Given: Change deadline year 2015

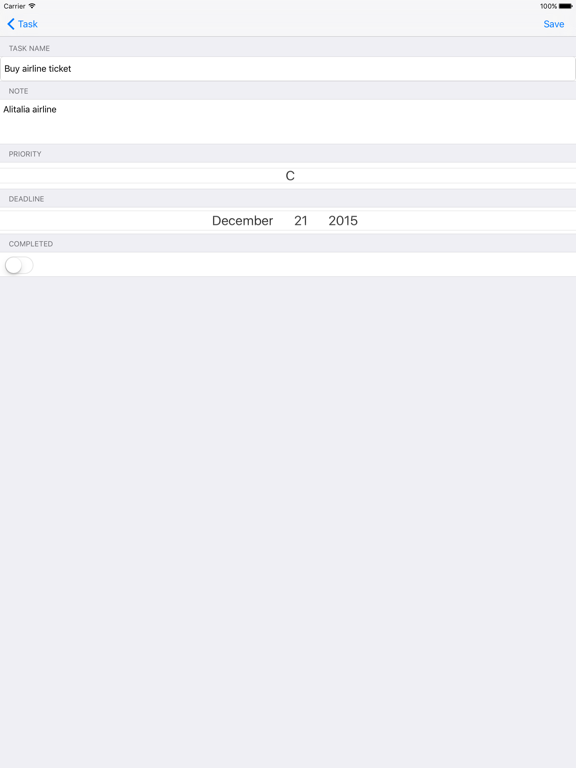Looking at the screenshot, I should [343, 221].
